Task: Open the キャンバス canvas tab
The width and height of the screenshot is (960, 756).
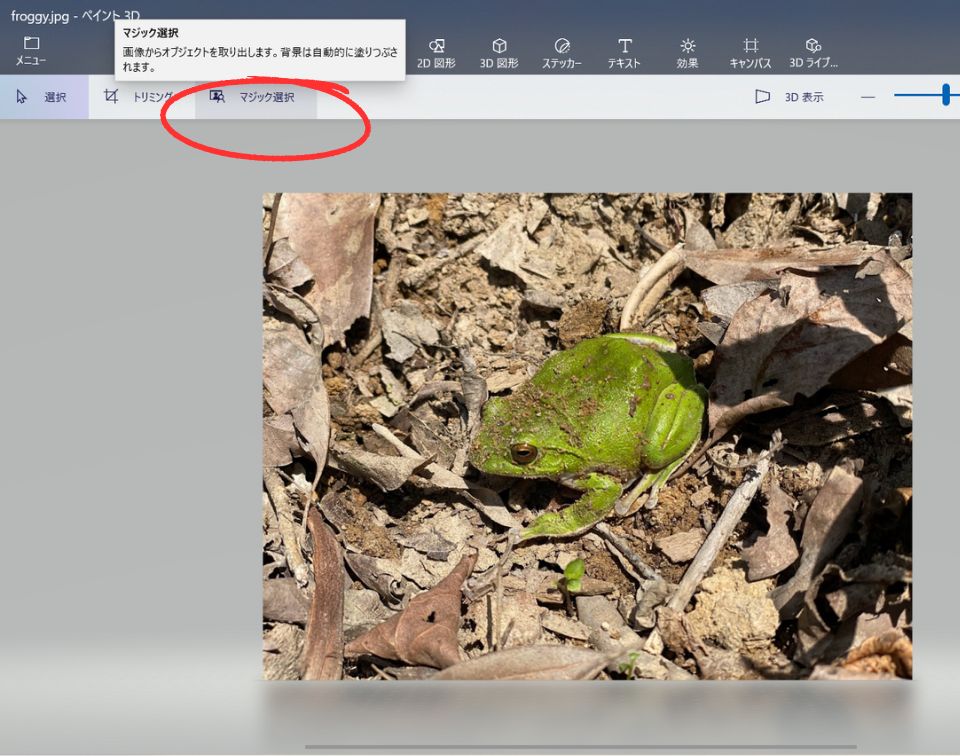Action: coord(750,53)
